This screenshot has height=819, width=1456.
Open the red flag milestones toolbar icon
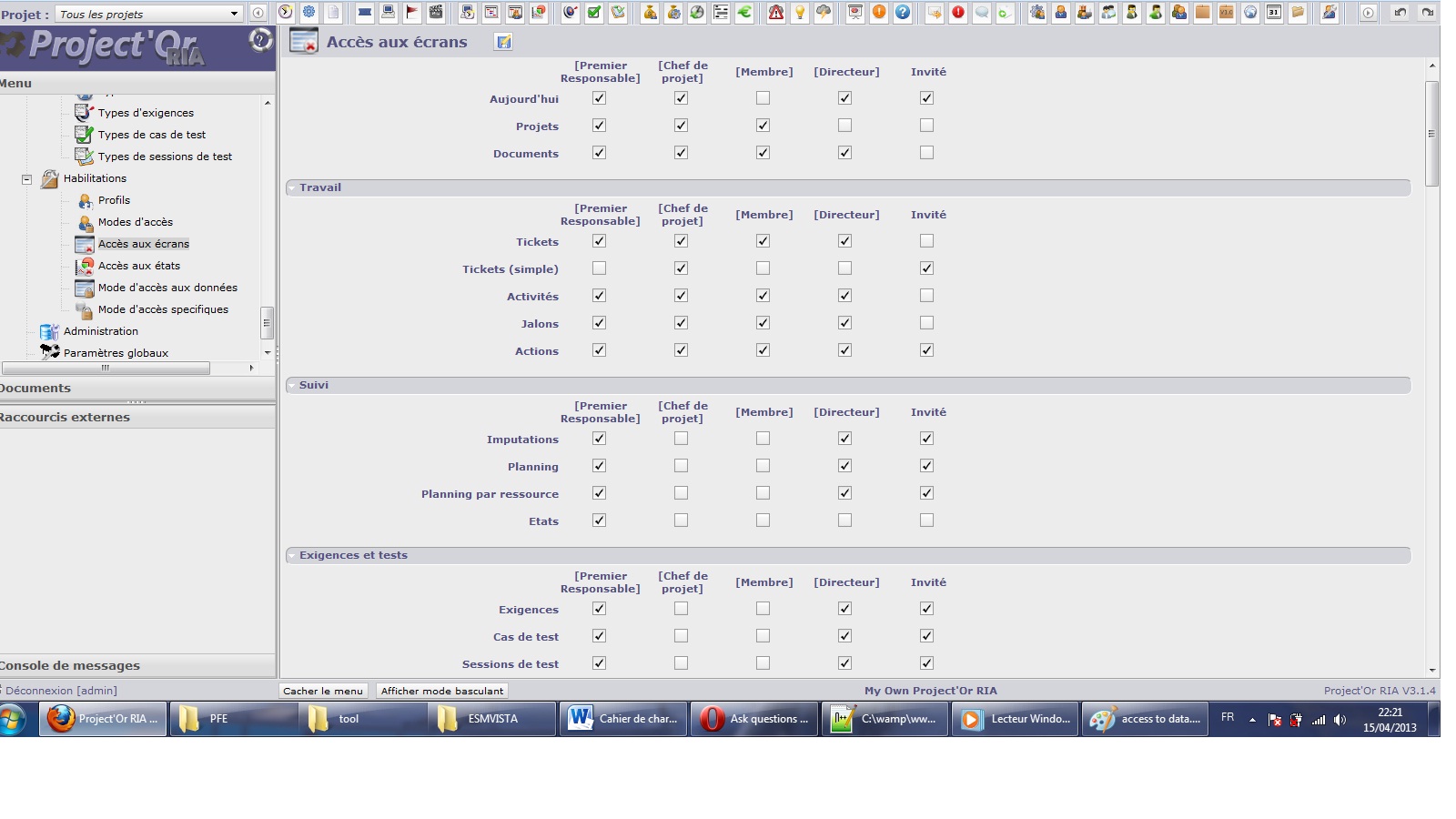click(412, 13)
